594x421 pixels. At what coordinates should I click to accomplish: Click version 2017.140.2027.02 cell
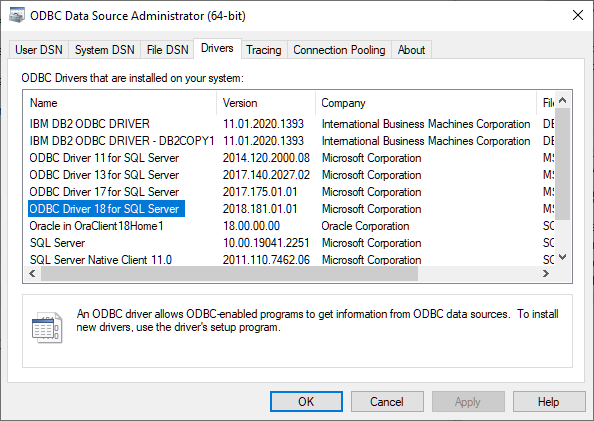pos(266,175)
